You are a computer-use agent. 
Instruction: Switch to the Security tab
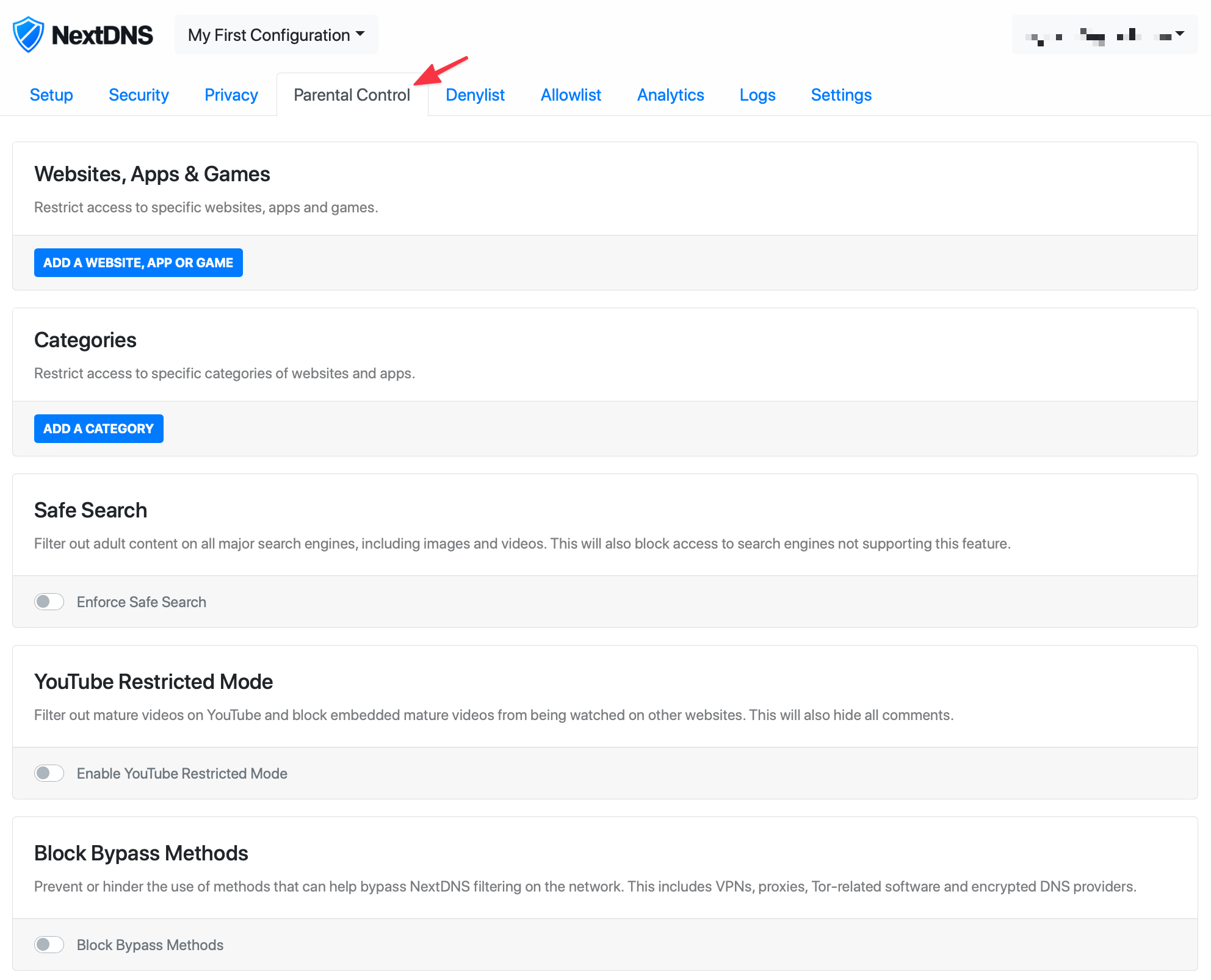click(139, 95)
